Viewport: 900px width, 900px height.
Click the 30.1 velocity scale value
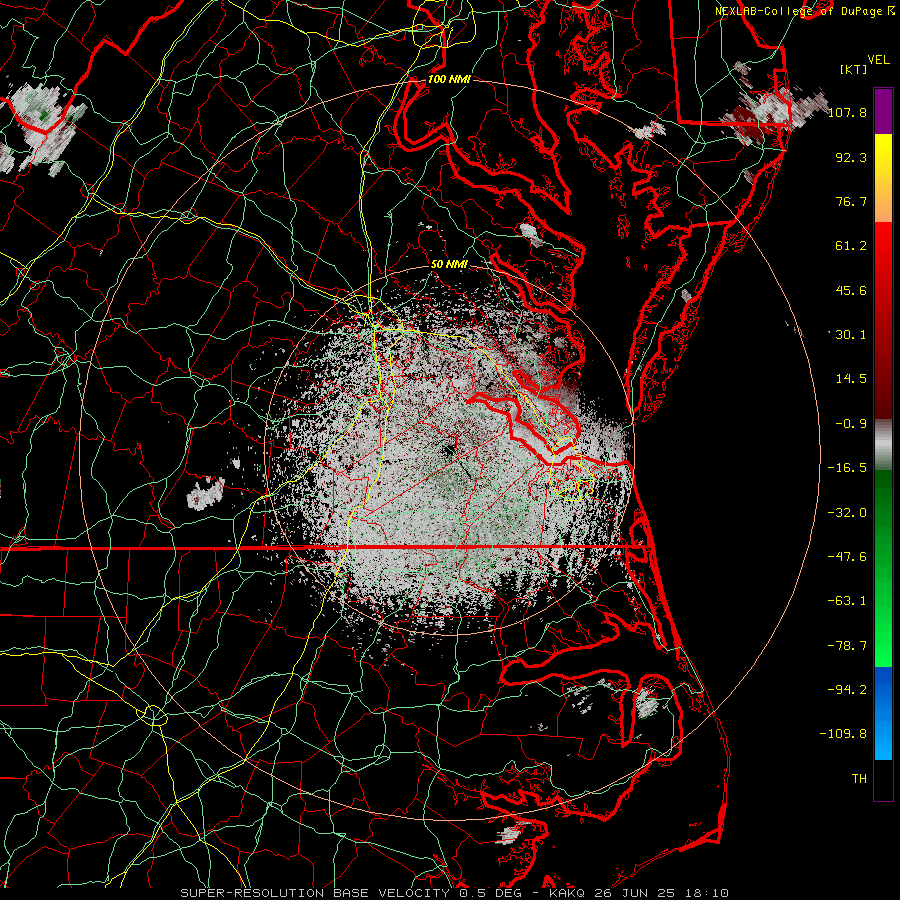pyautogui.click(x=851, y=335)
